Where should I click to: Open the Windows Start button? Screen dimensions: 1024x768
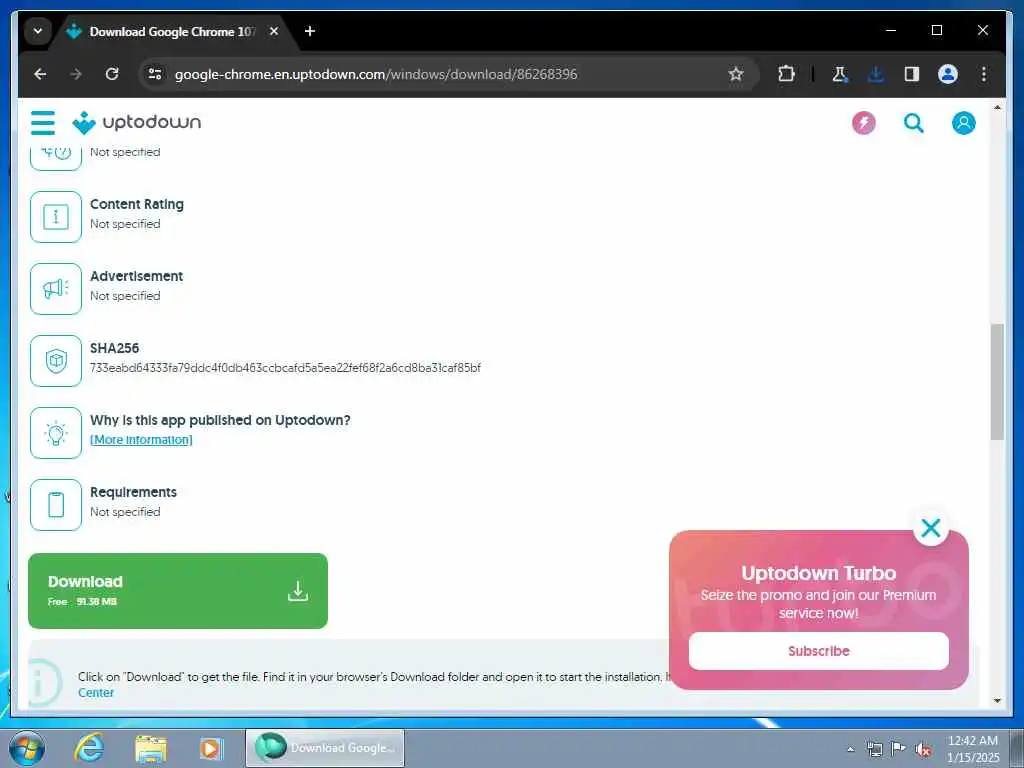coord(27,748)
